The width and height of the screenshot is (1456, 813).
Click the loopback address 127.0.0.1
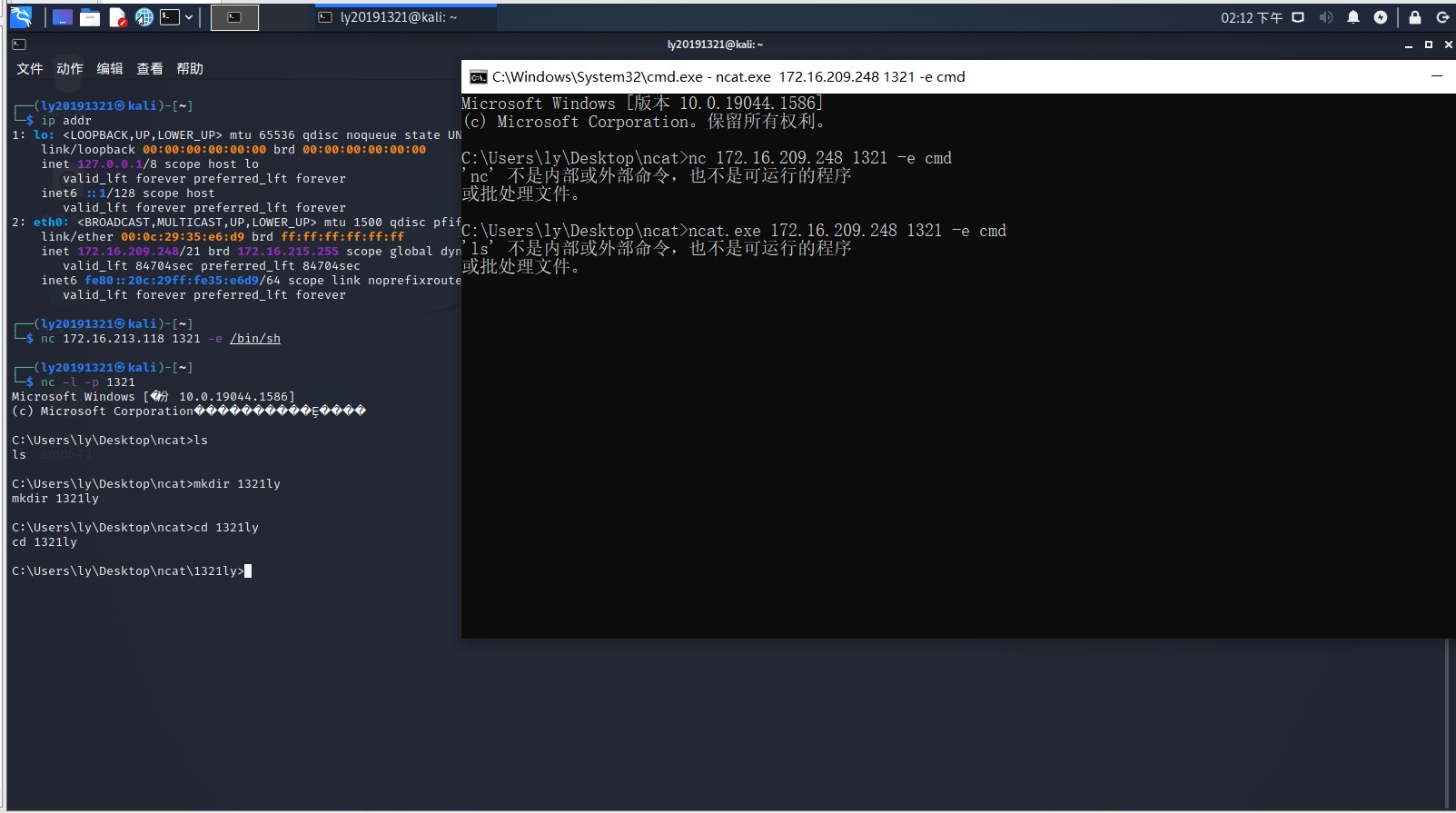pyautogui.click(x=110, y=164)
